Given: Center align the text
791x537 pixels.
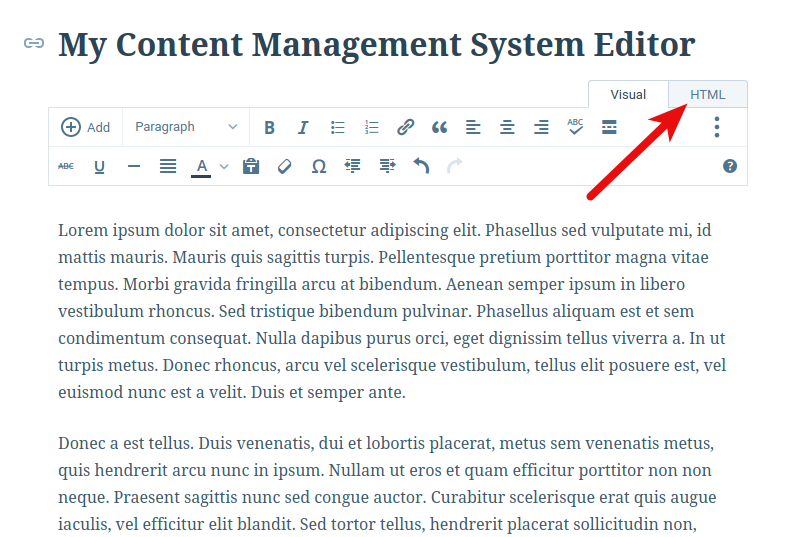Looking at the screenshot, I should tap(507, 127).
